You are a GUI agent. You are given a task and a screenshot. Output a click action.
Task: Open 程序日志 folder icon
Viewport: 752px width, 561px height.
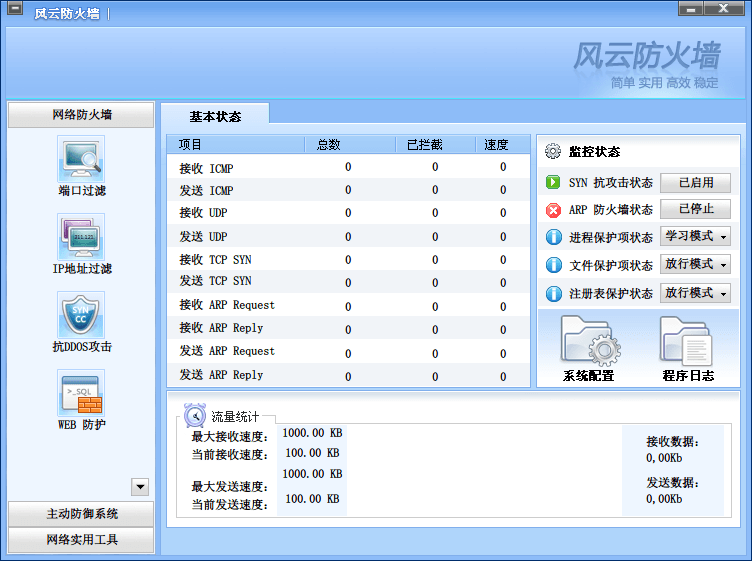(687, 343)
